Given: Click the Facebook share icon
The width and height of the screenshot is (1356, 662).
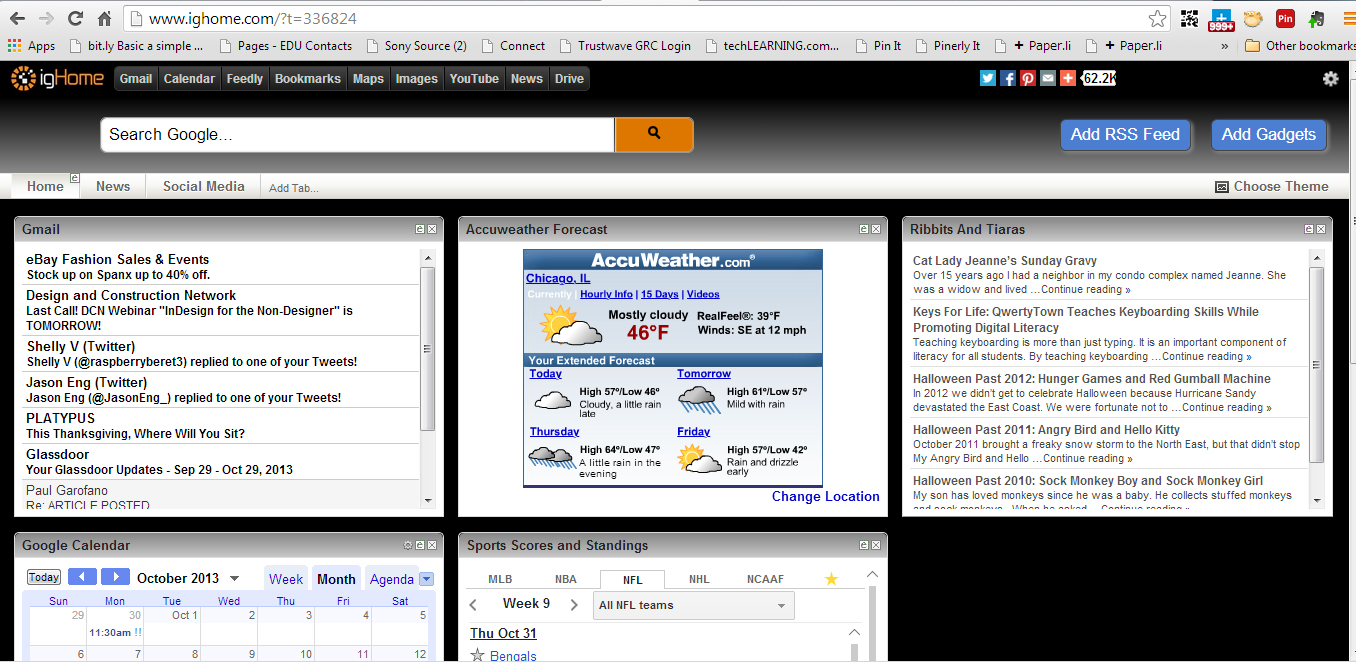Looking at the screenshot, I should pyautogui.click(x=1008, y=78).
